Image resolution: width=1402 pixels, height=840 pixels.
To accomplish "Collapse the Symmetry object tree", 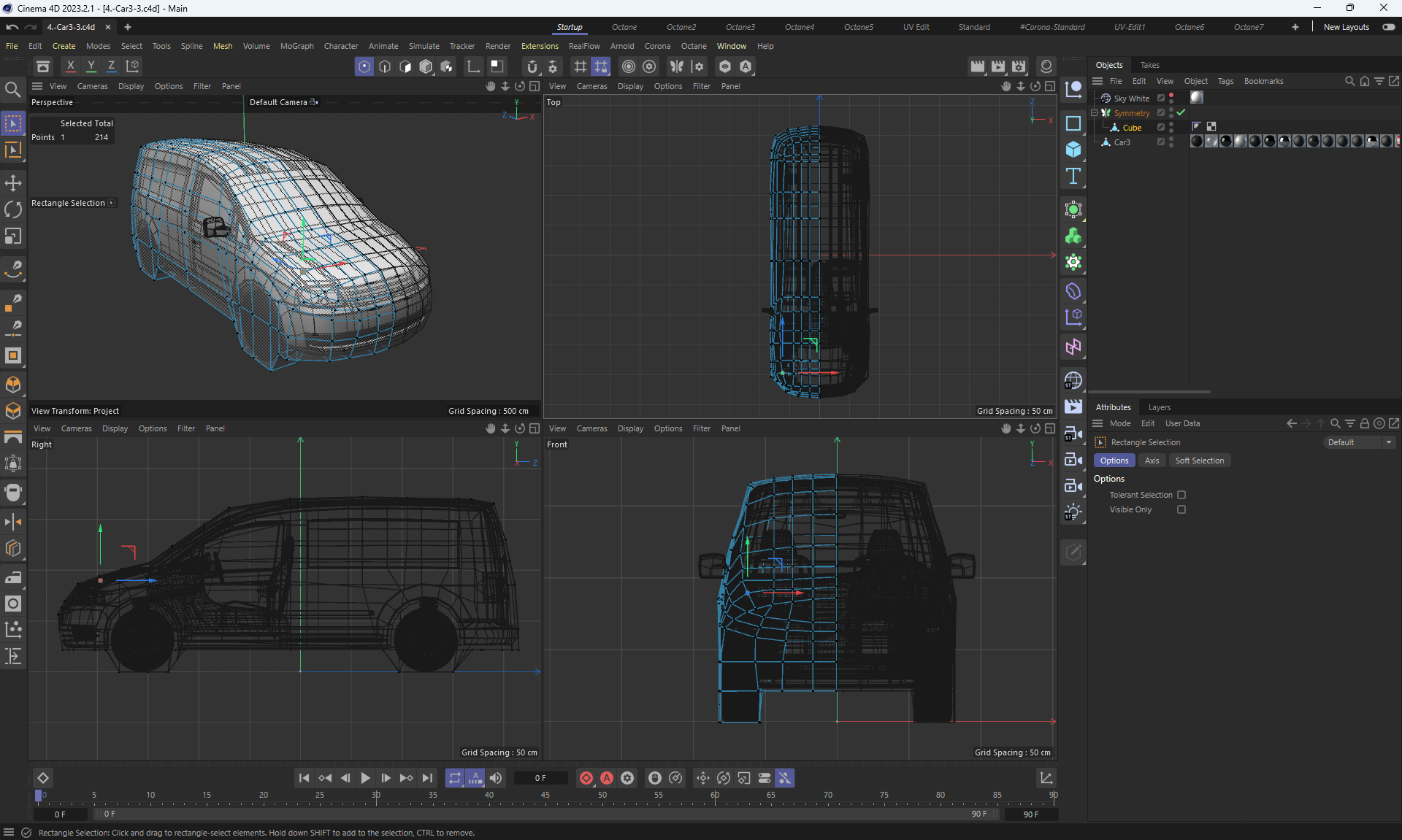I will click(x=1094, y=113).
